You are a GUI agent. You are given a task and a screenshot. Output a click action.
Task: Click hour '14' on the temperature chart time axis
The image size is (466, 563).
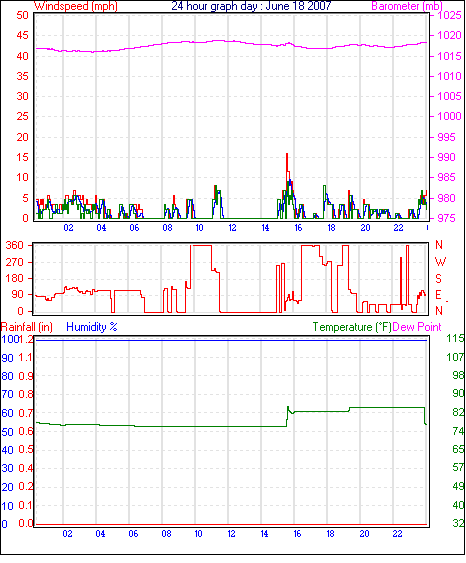tap(264, 534)
